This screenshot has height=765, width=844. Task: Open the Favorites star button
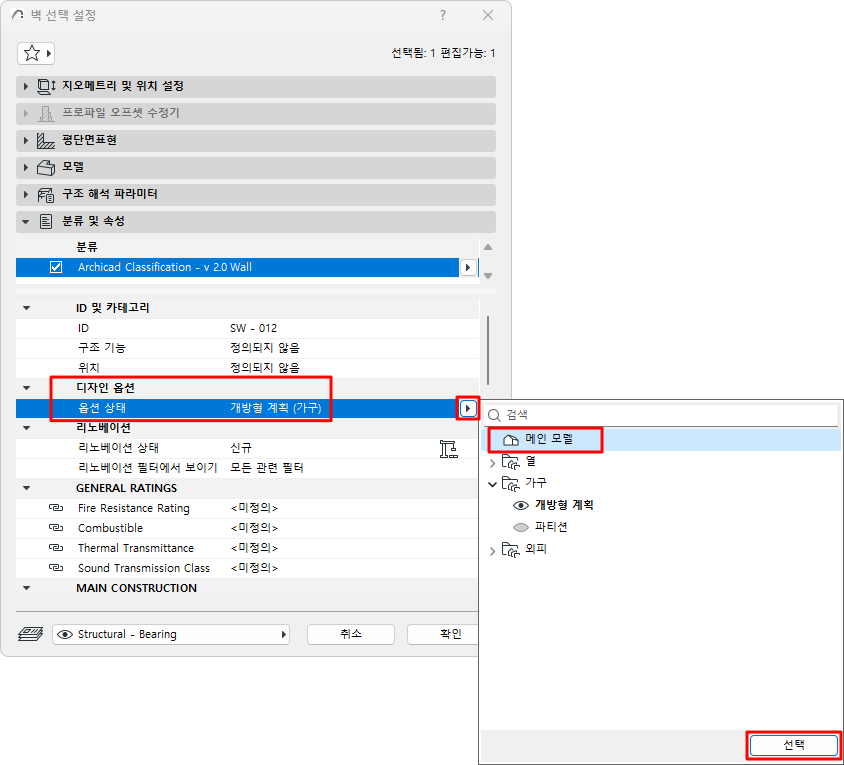click(36, 53)
